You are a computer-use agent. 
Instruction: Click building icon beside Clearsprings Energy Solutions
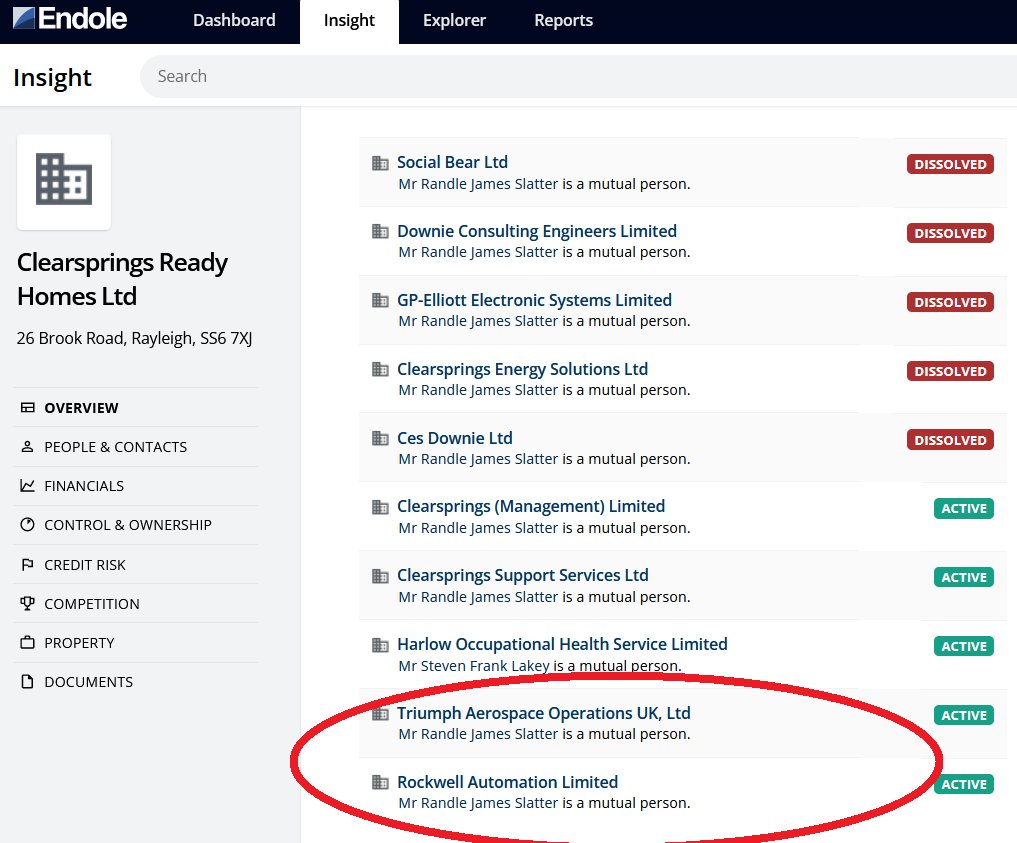(380, 370)
